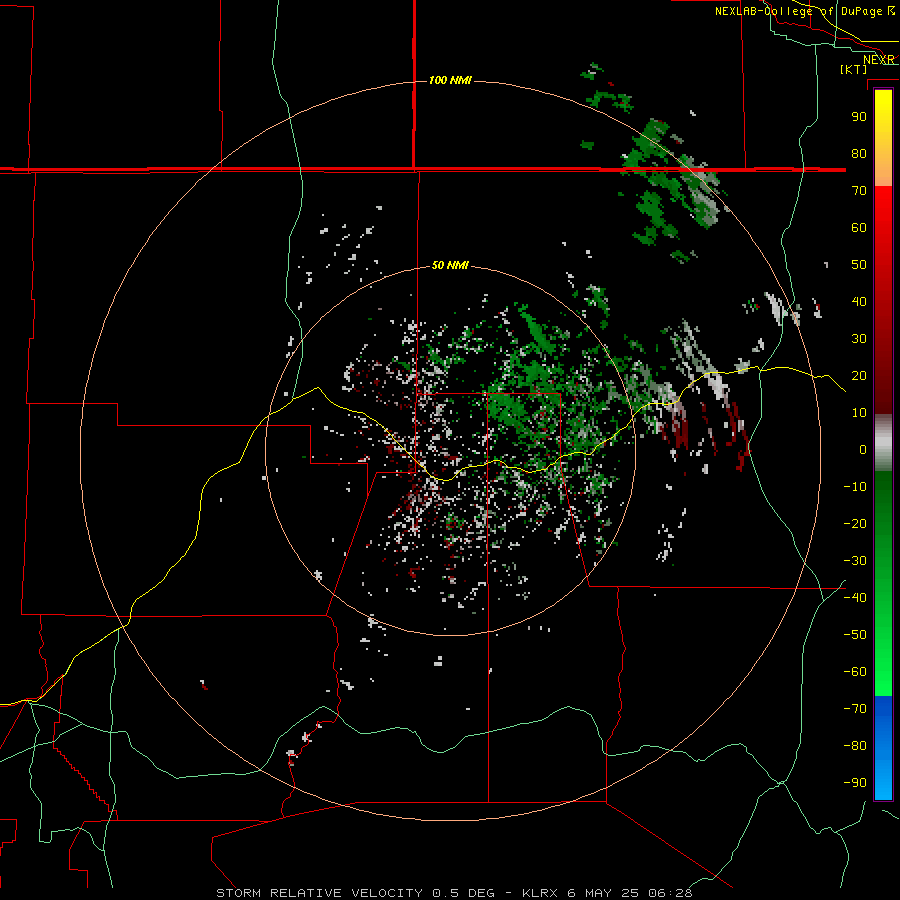
Task: Click the -30 scale value
Action: [x=855, y=561]
